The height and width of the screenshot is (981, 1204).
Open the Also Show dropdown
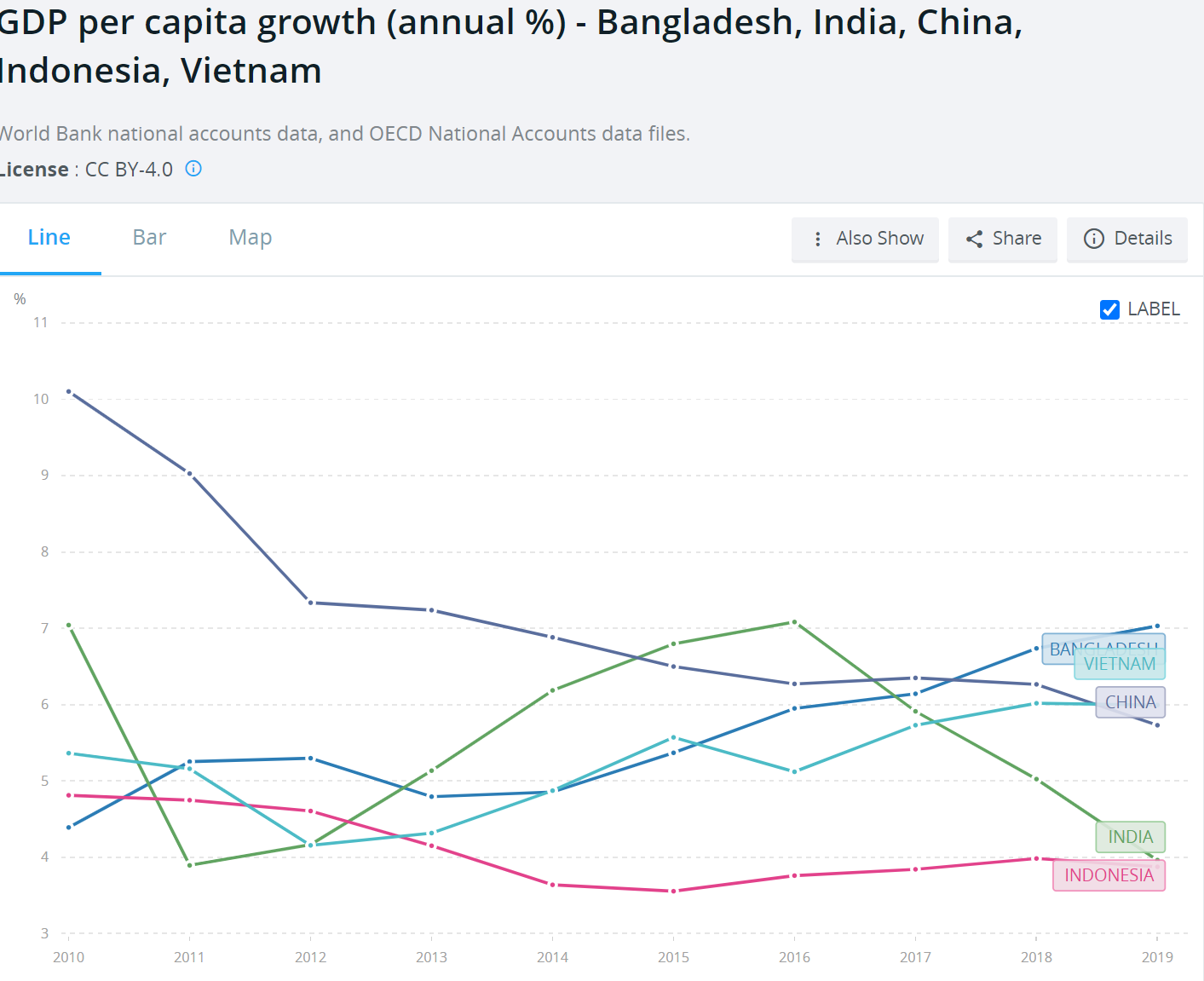point(865,239)
